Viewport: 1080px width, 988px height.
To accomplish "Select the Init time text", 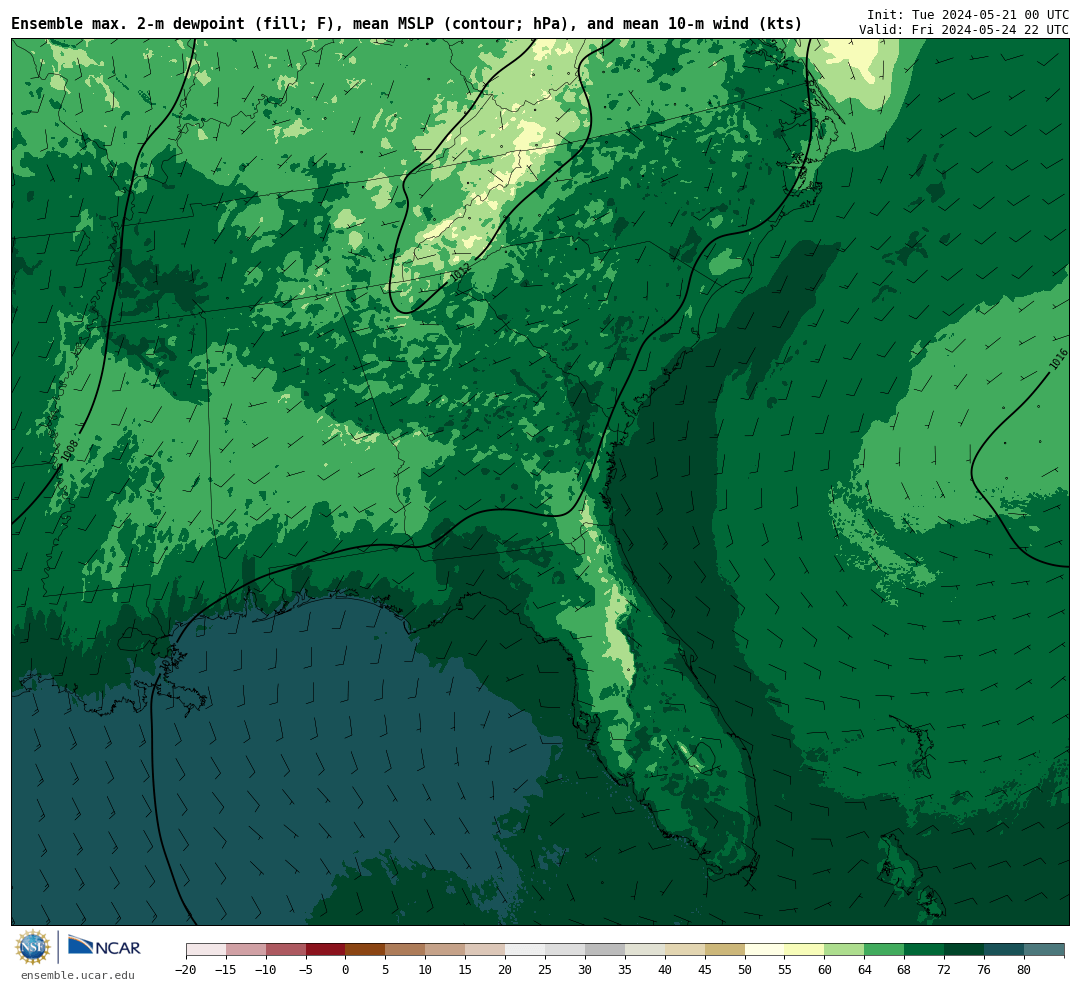I will pyautogui.click(x=968, y=14).
